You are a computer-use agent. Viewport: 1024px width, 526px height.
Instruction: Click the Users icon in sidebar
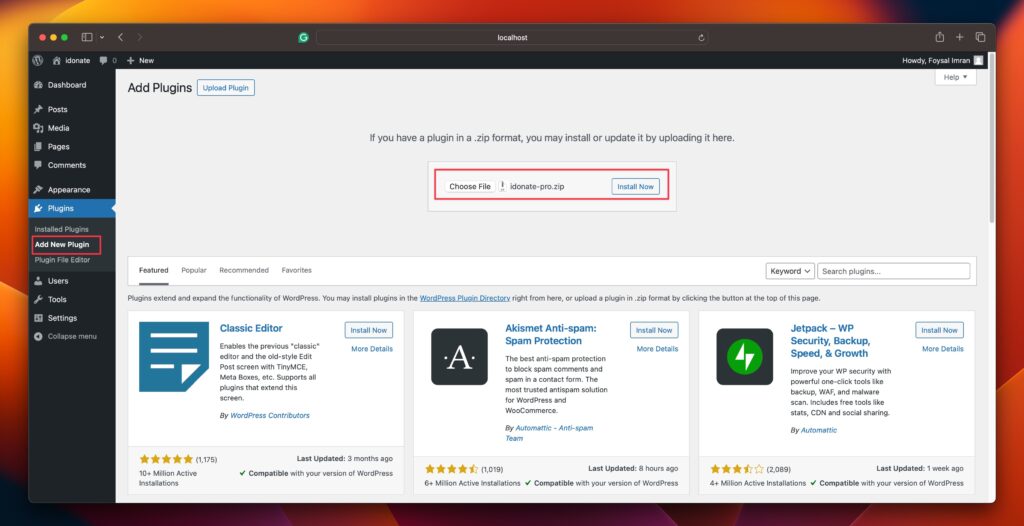(38, 281)
